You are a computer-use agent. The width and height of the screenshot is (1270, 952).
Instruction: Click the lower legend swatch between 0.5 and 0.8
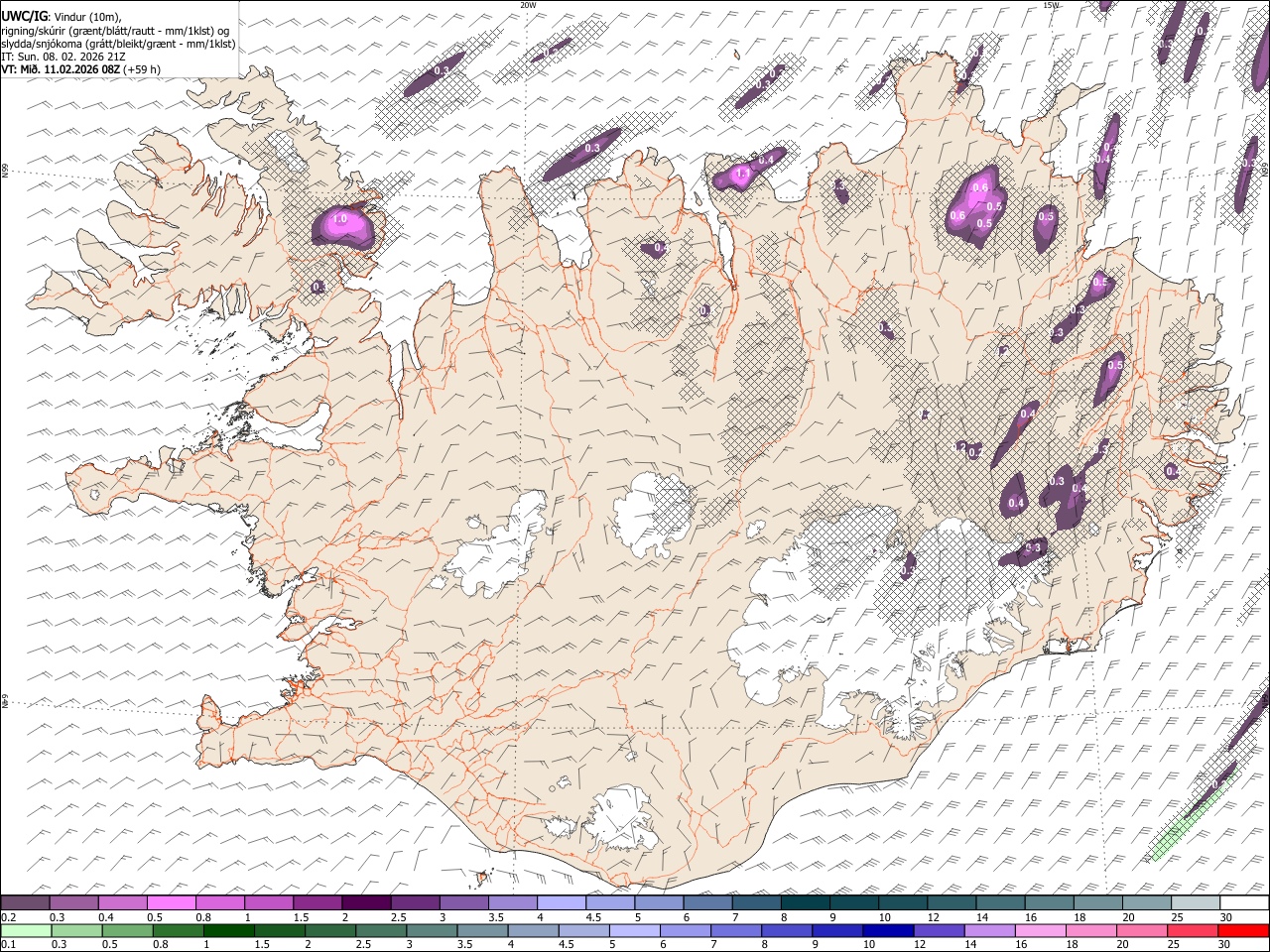[x=128, y=930]
